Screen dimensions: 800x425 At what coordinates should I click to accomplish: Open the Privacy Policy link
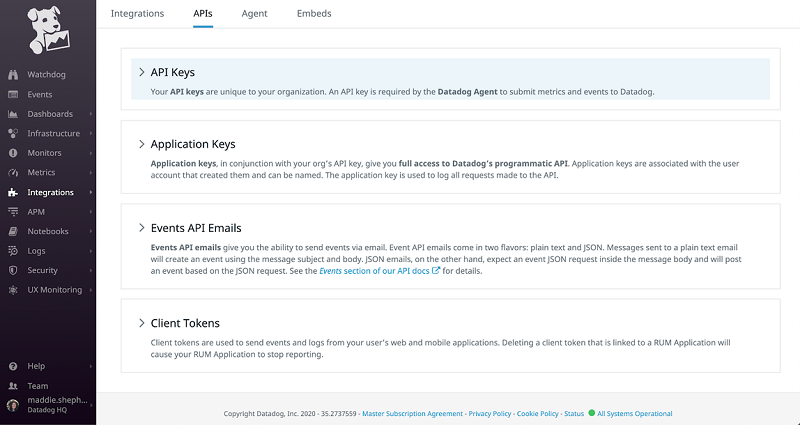tap(490, 414)
